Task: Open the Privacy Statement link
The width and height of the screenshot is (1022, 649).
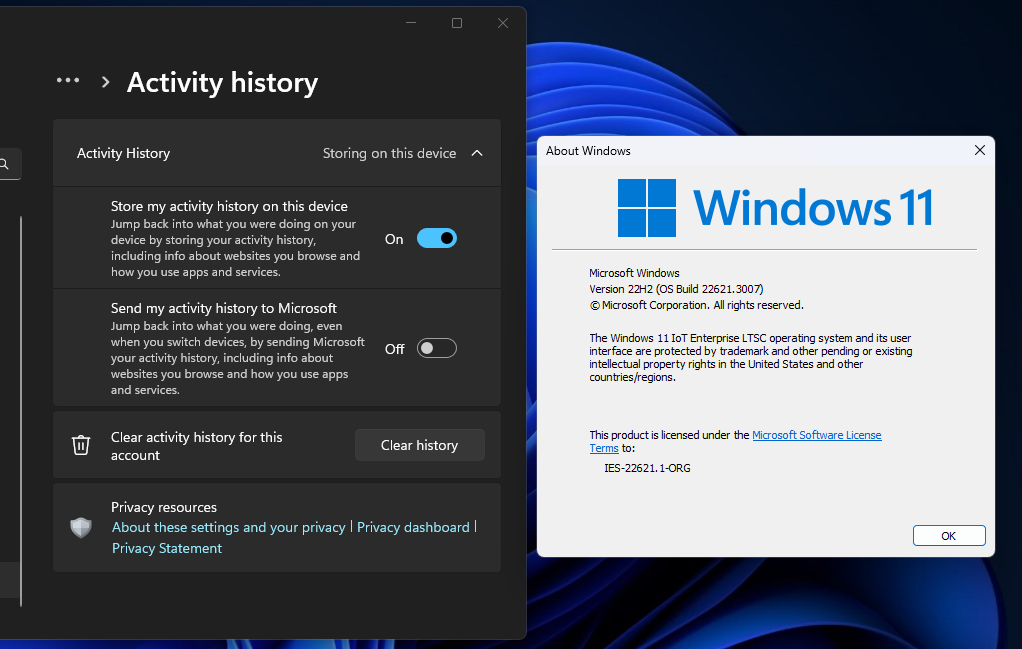Action: point(167,548)
